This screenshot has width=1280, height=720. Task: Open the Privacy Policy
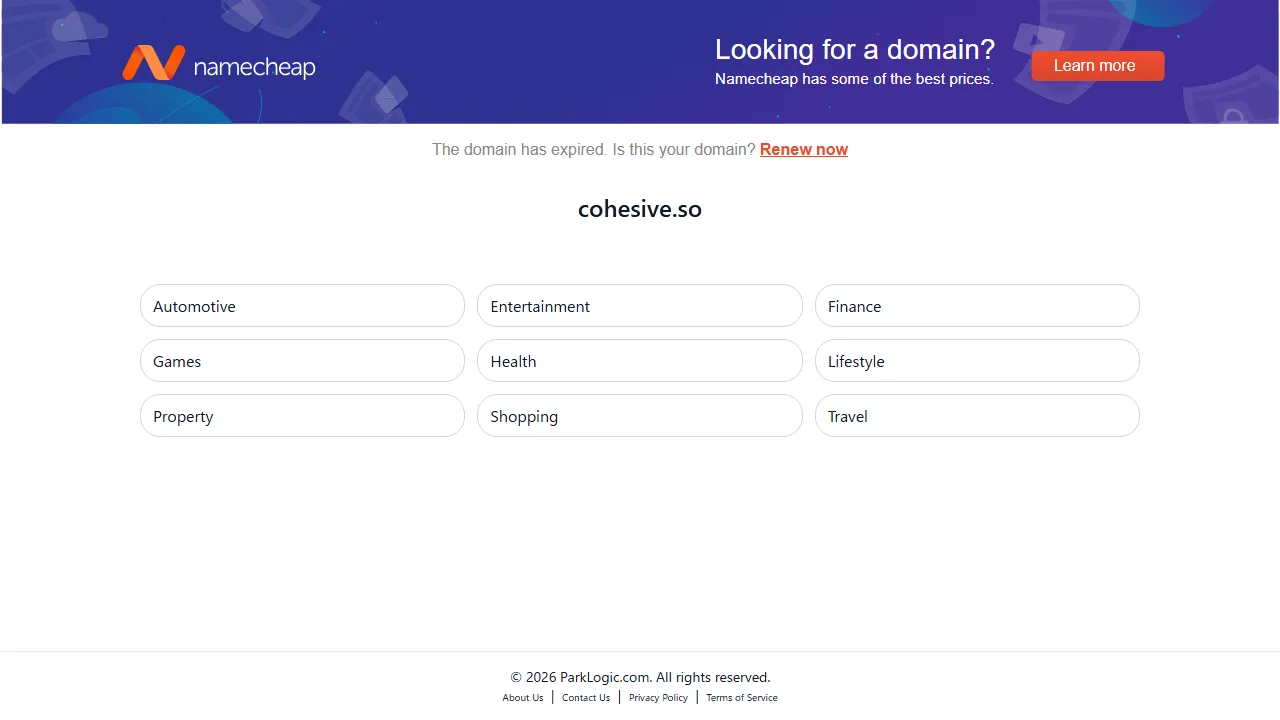657,697
